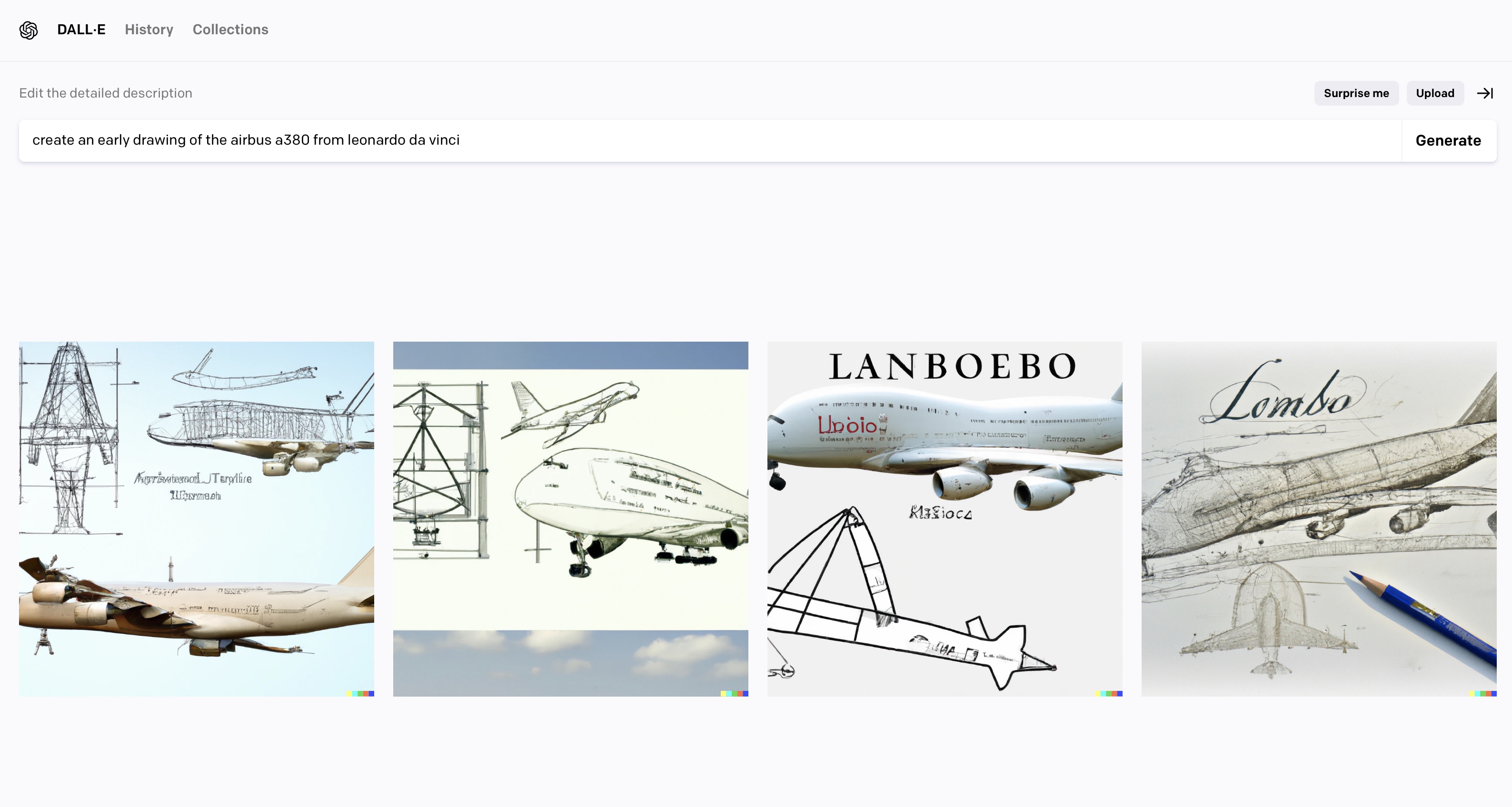Click the Upload button
Image resolution: width=1512 pixels, height=807 pixels.
pyautogui.click(x=1434, y=93)
